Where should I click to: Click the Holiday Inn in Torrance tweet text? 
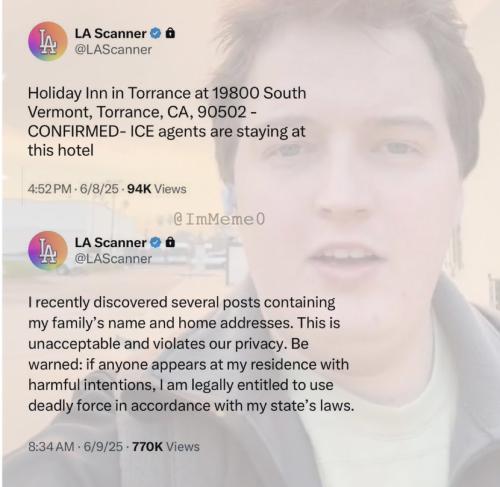(x=167, y=121)
